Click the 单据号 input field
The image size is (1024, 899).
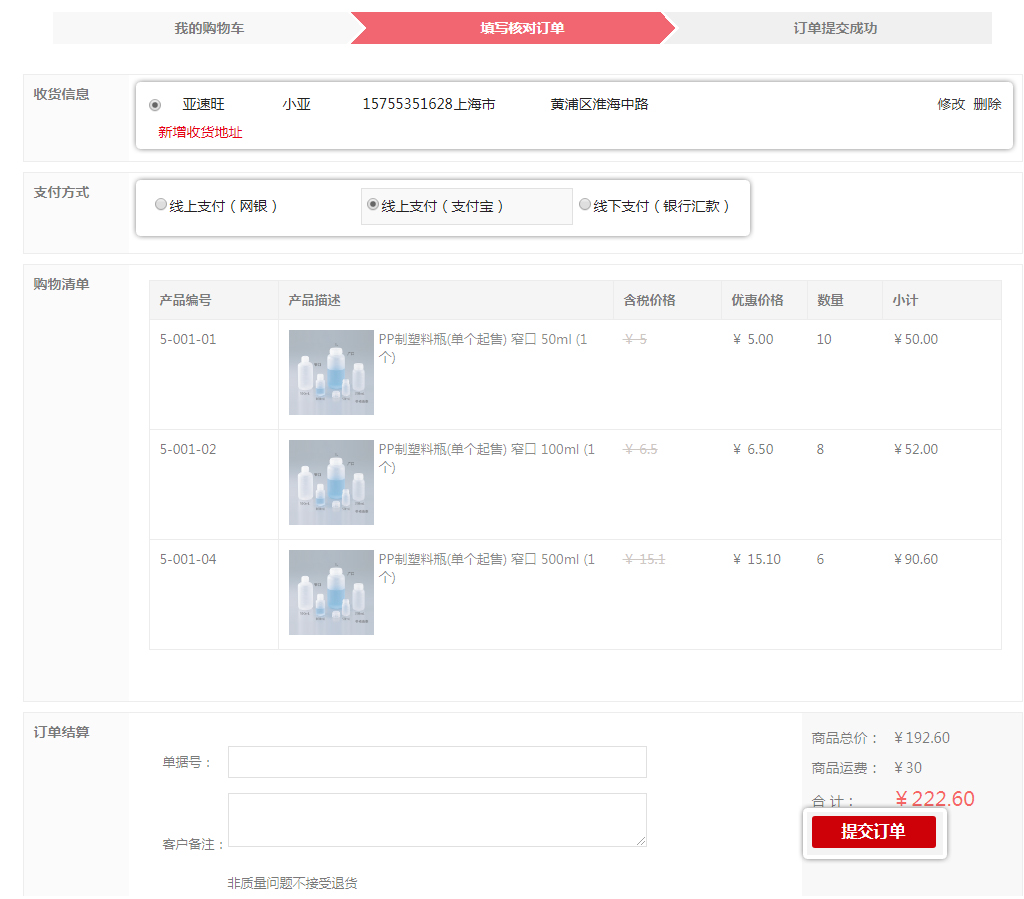pos(437,762)
